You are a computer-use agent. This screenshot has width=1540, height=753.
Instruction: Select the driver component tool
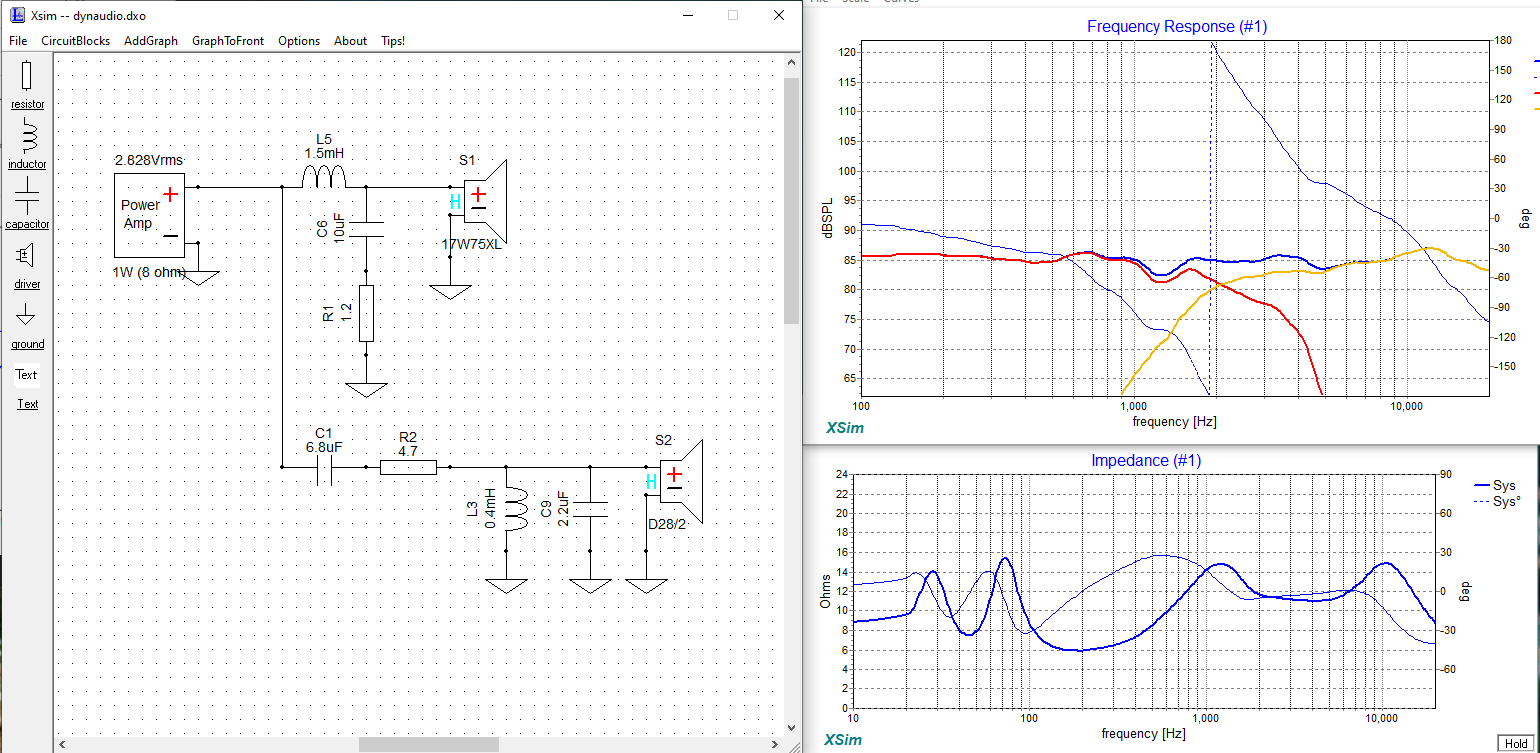(27, 265)
